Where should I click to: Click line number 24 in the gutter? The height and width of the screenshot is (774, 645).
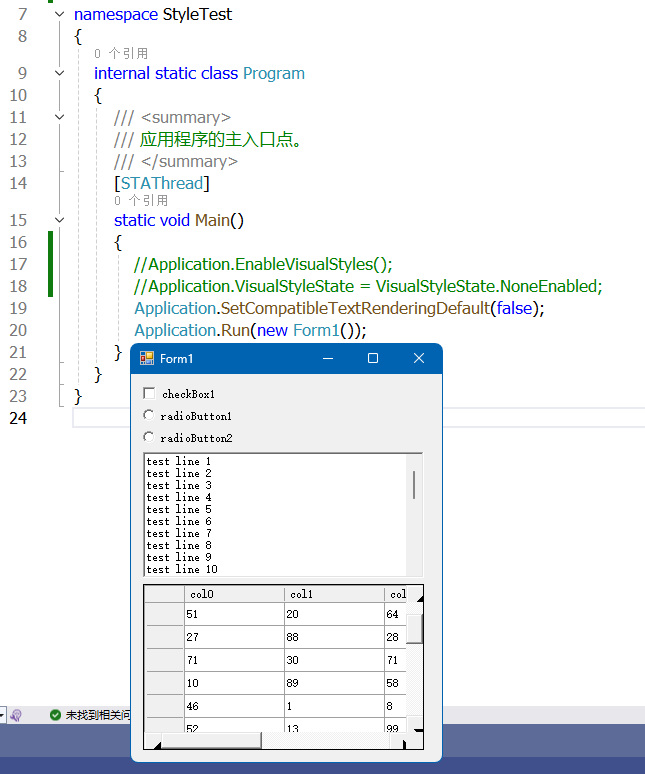(18, 418)
